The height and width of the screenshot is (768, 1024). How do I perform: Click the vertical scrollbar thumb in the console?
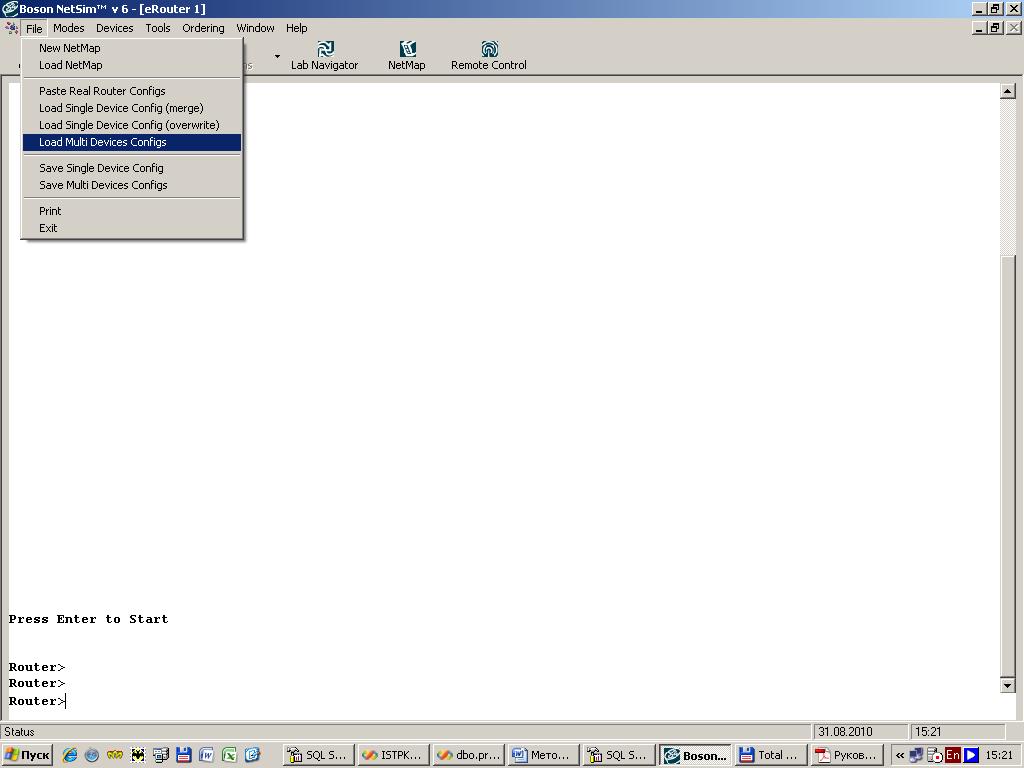(1007, 466)
